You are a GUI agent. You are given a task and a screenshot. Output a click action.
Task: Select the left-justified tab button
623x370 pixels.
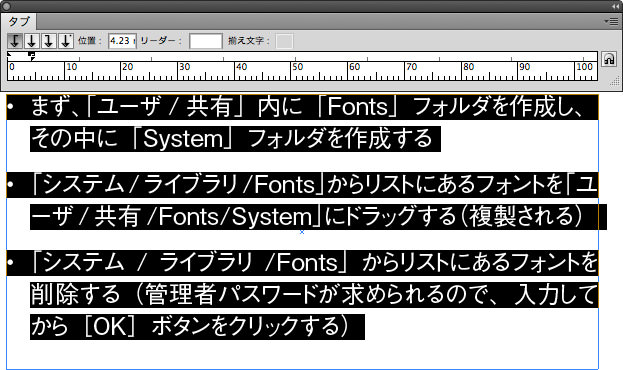coord(15,41)
